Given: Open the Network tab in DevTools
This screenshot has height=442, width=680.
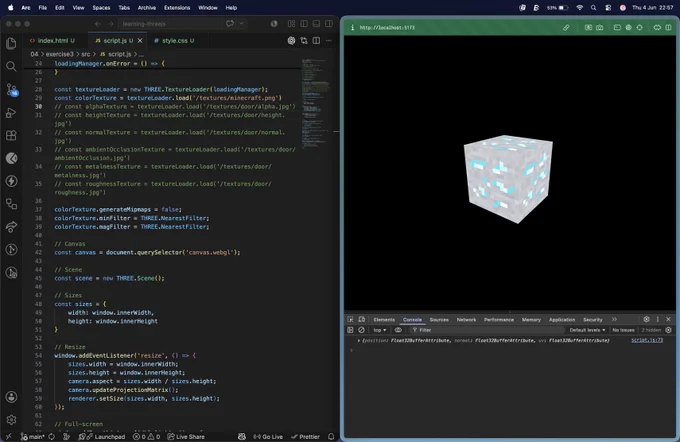Looking at the screenshot, I should point(466,320).
